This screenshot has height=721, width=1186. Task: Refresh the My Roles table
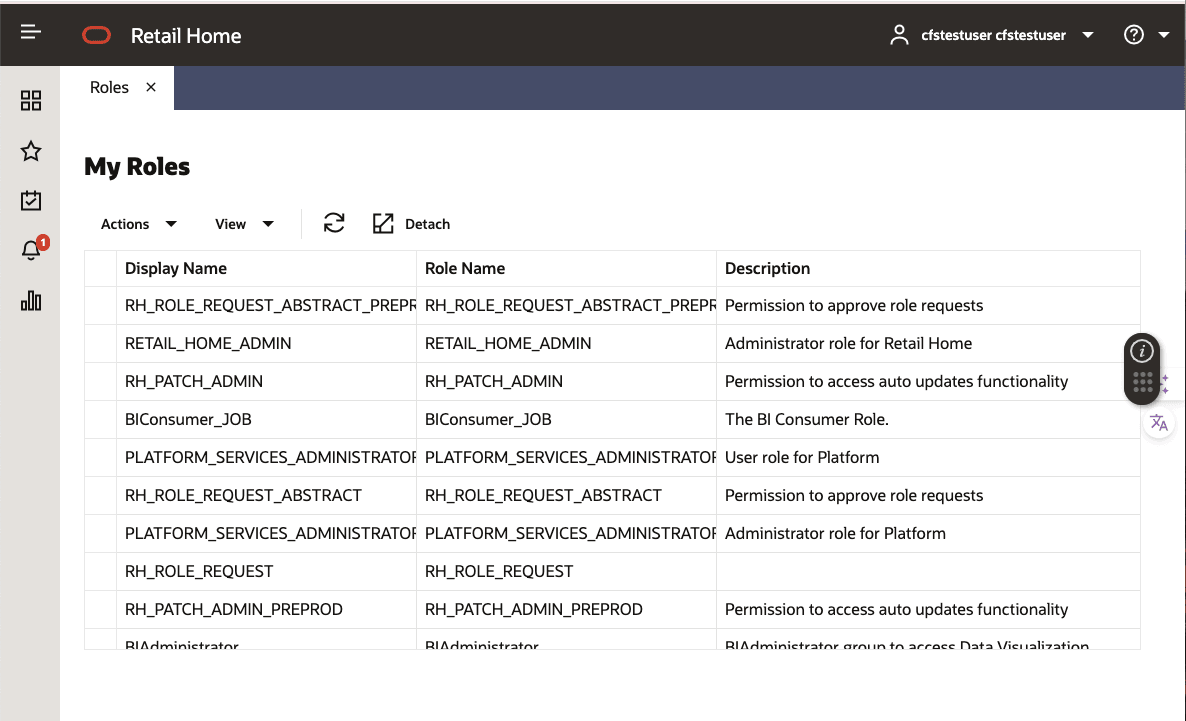click(x=334, y=223)
